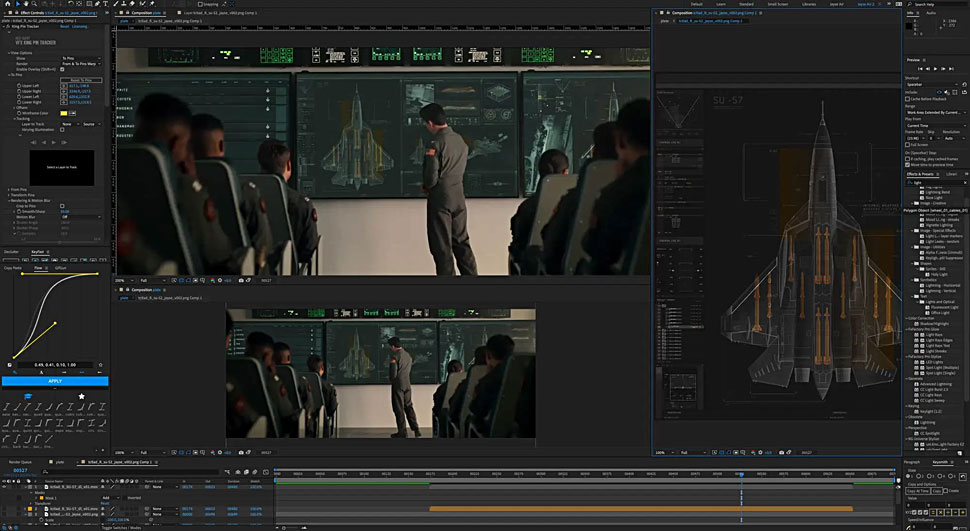
Task: Toggle the Varying Illumination checkbox
Action: [x=62, y=129]
